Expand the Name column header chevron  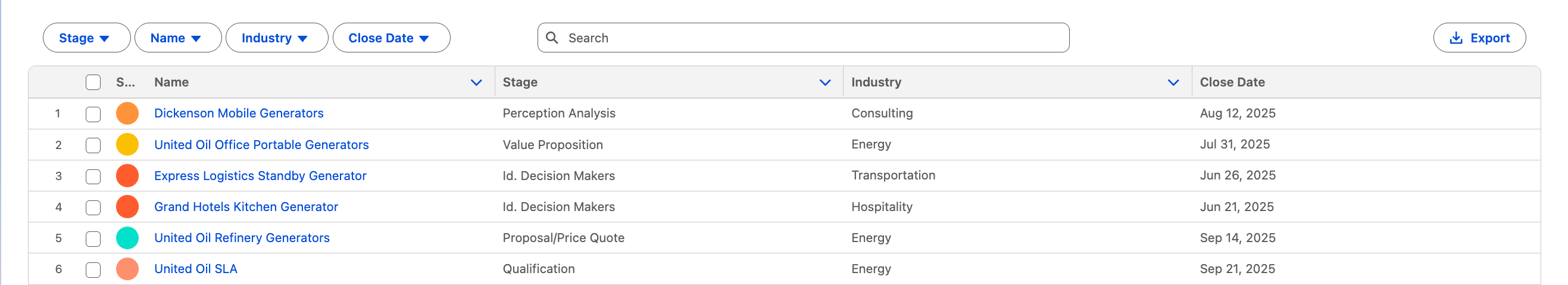(476, 82)
